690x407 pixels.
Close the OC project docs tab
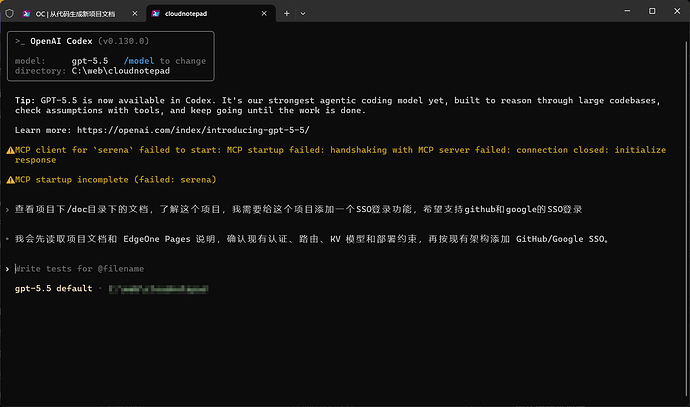pyautogui.click(x=135, y=14)
